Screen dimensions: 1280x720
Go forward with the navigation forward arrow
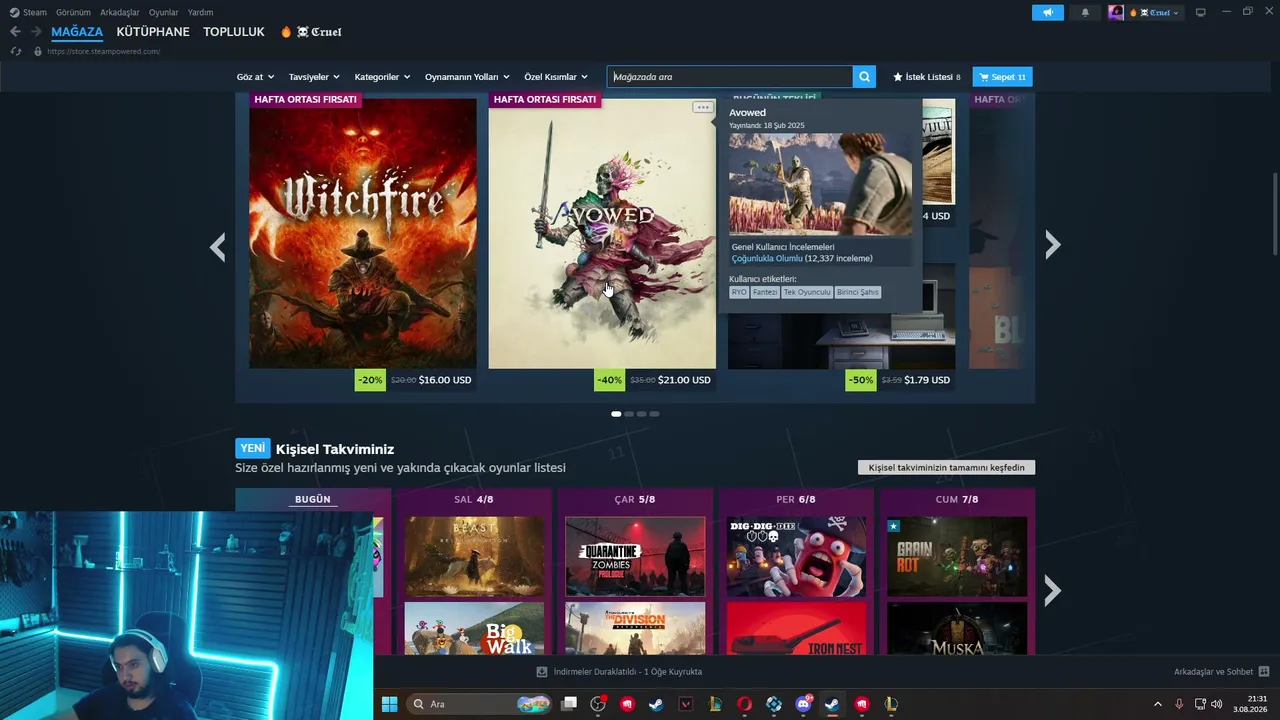click(x=36, y=32)
